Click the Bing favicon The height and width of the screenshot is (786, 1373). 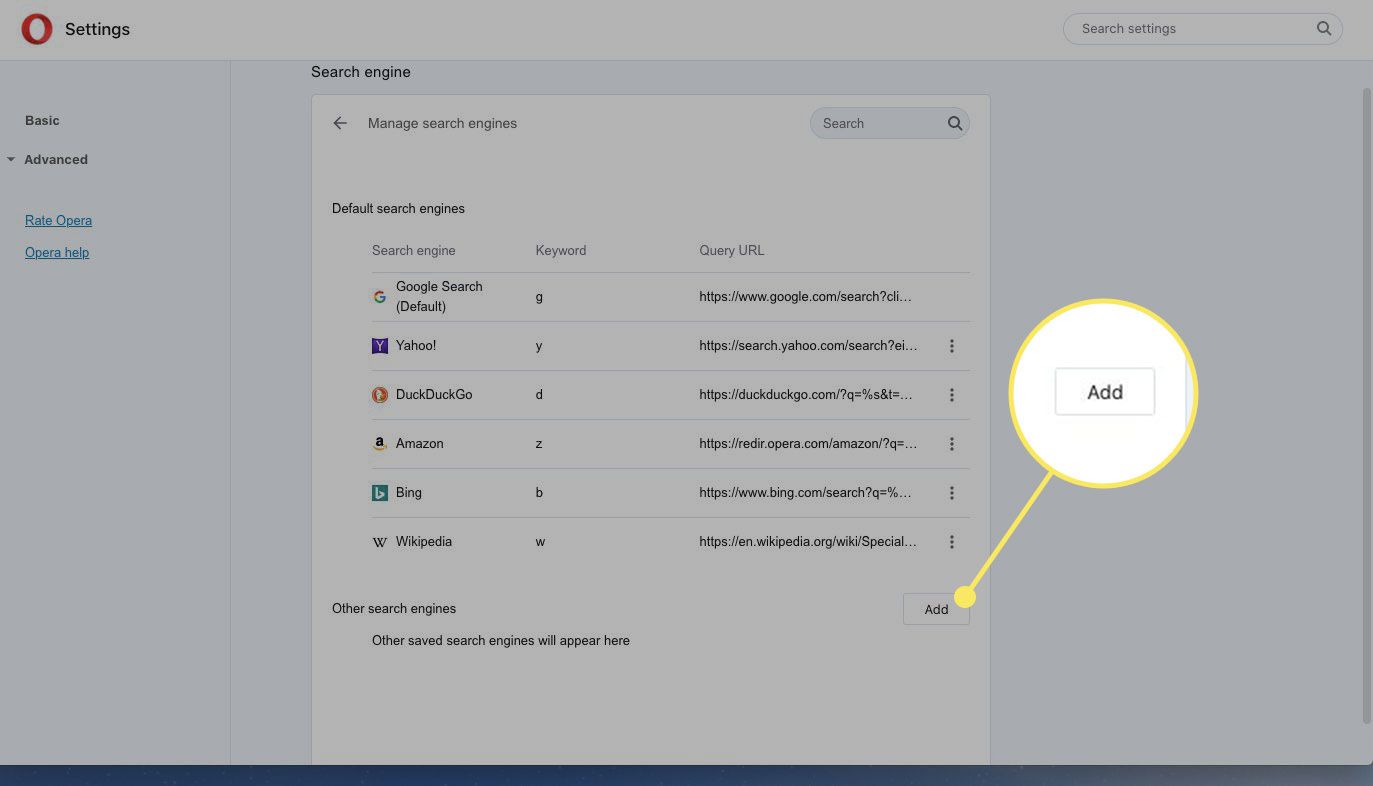[x=379, y=493]
